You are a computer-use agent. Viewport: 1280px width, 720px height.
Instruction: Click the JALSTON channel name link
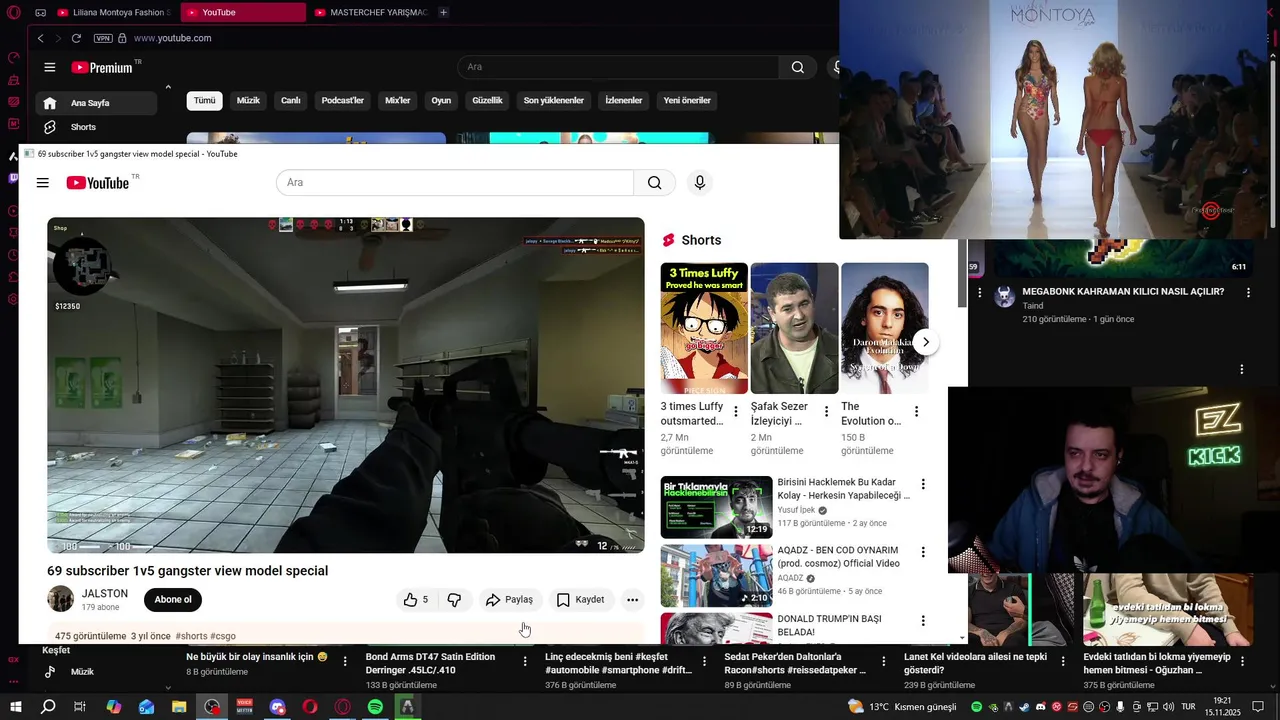(105, 594)
